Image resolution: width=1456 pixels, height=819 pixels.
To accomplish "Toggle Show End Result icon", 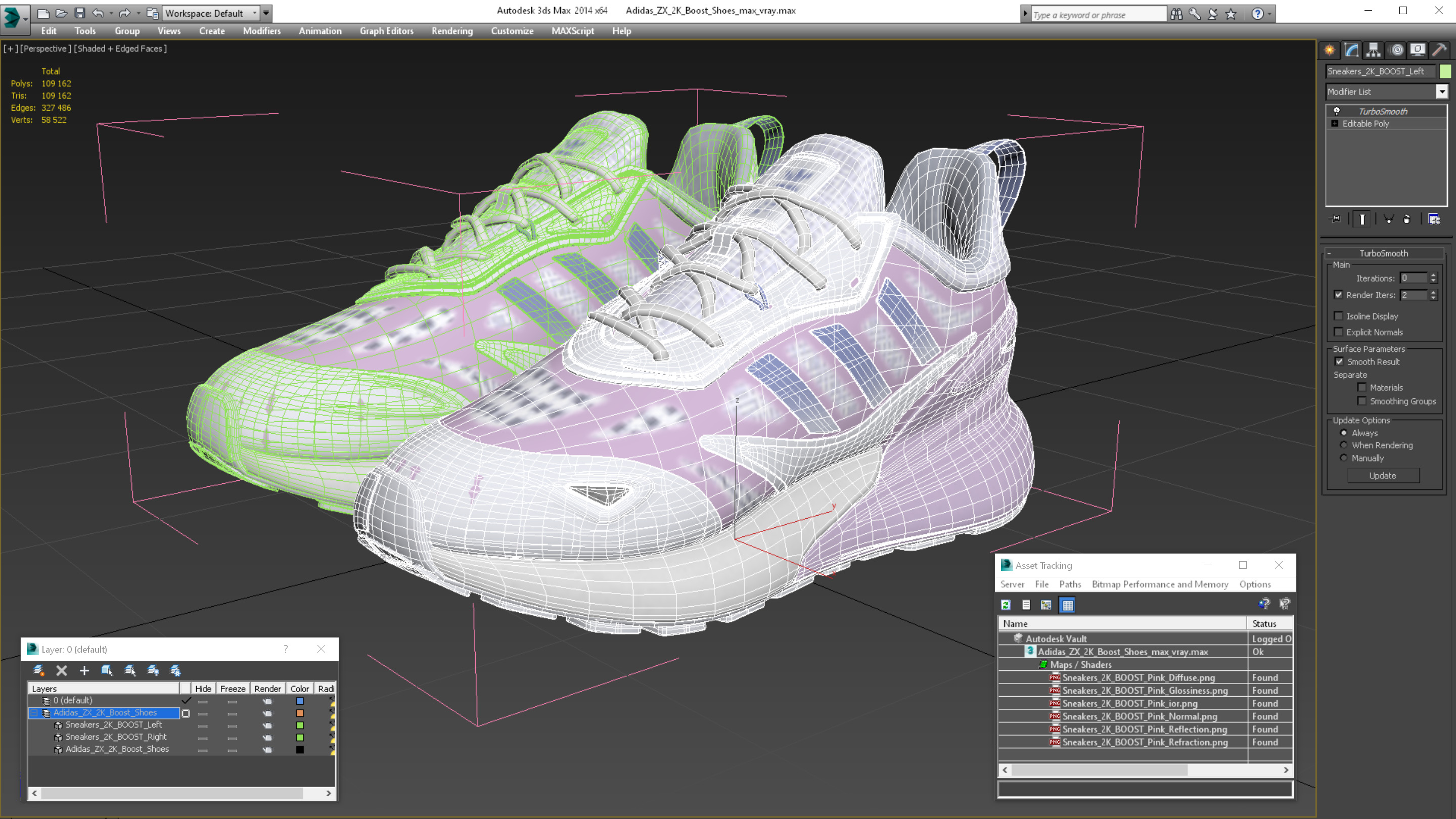I will tap(1362, 219).
